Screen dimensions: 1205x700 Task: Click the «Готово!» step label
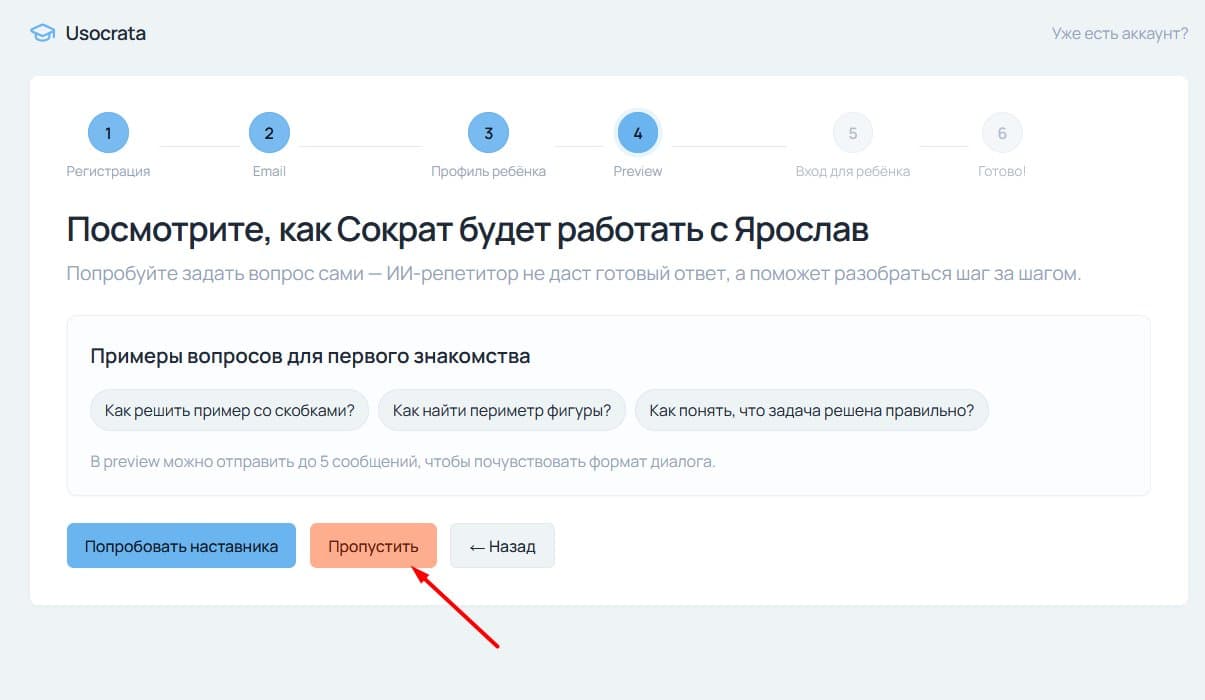click(x=1001, y=170)
